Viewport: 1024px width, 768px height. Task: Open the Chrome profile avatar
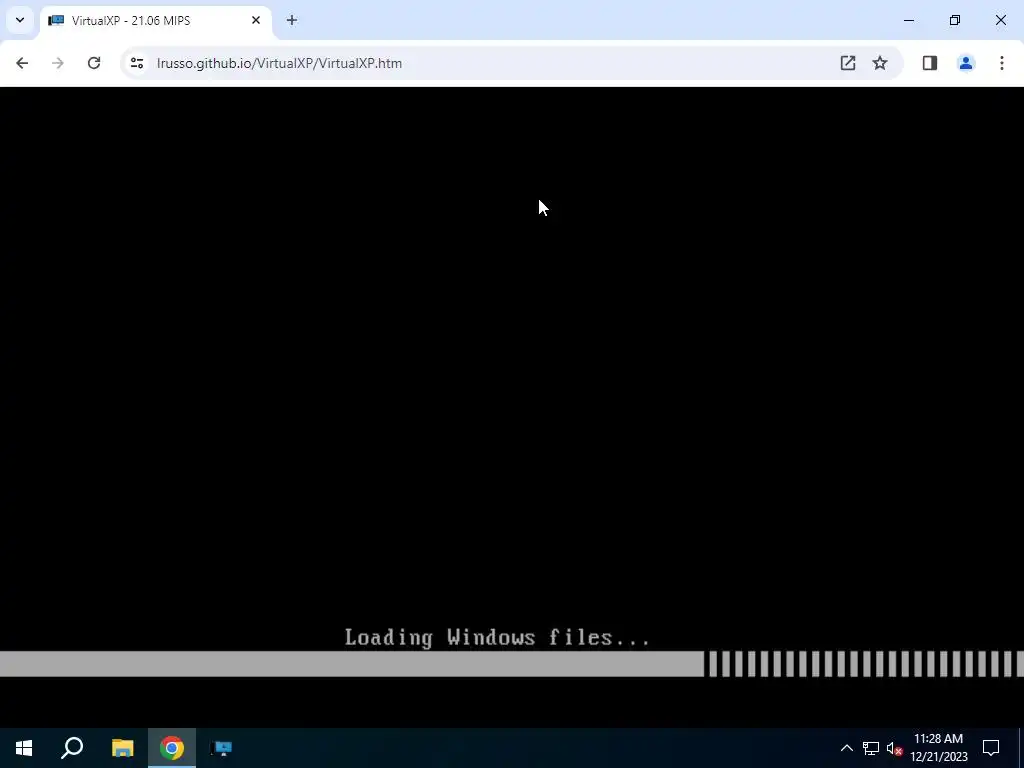point(966,63)
